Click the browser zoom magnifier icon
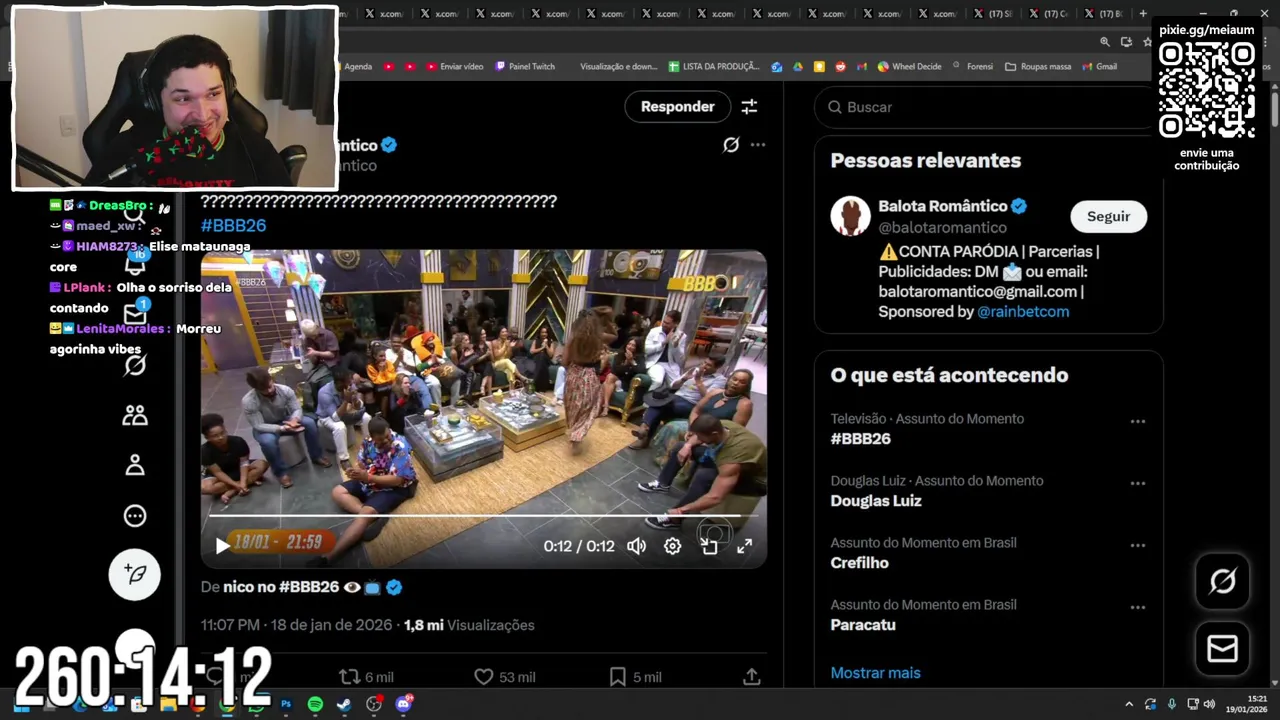 [x=1105, y=42]
